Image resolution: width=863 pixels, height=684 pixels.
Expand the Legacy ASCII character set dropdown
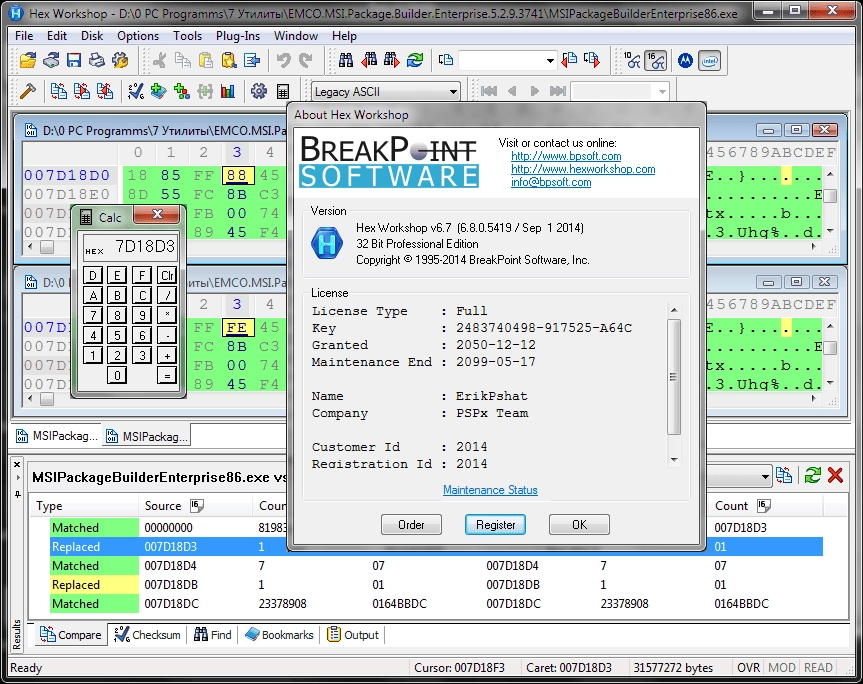click(x=453, y=92)
